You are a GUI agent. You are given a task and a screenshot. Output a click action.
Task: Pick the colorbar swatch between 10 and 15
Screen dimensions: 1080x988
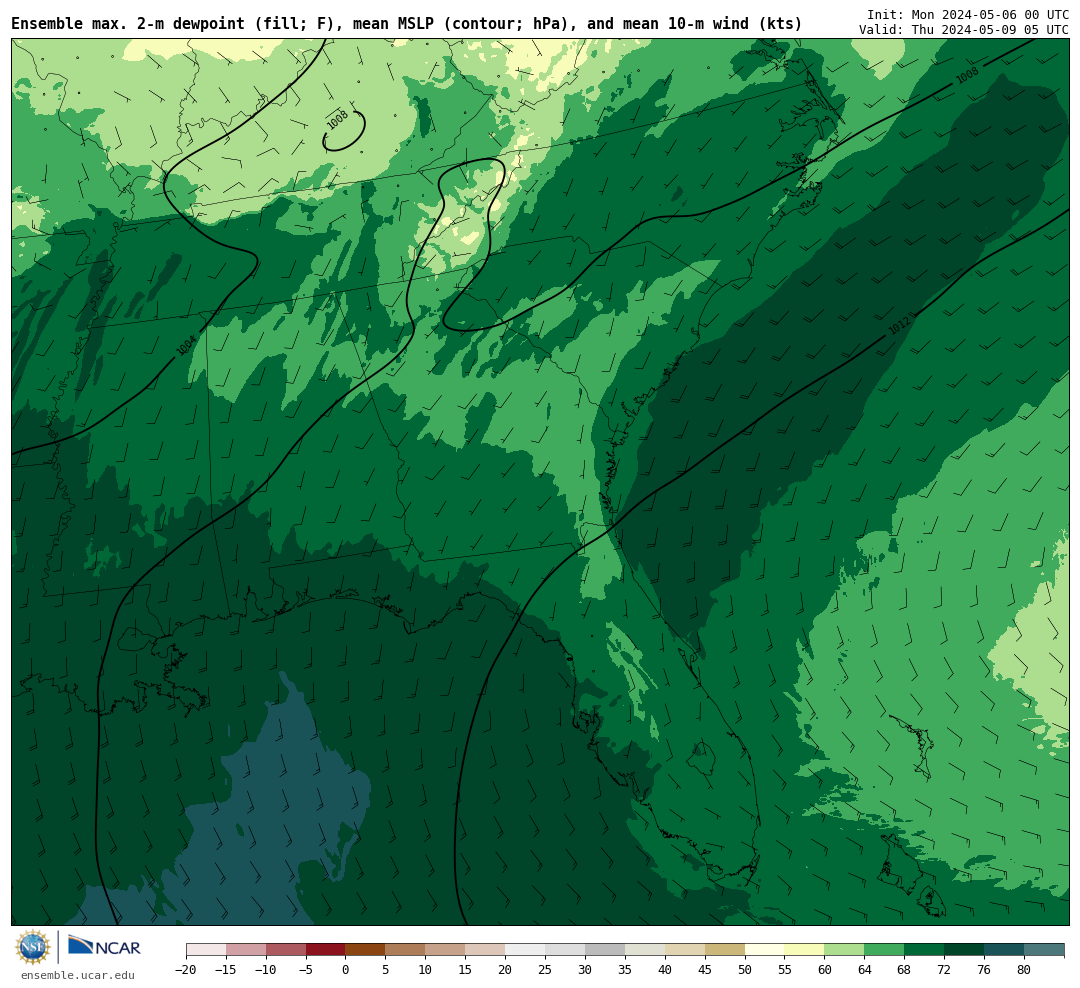pos(444,950)
